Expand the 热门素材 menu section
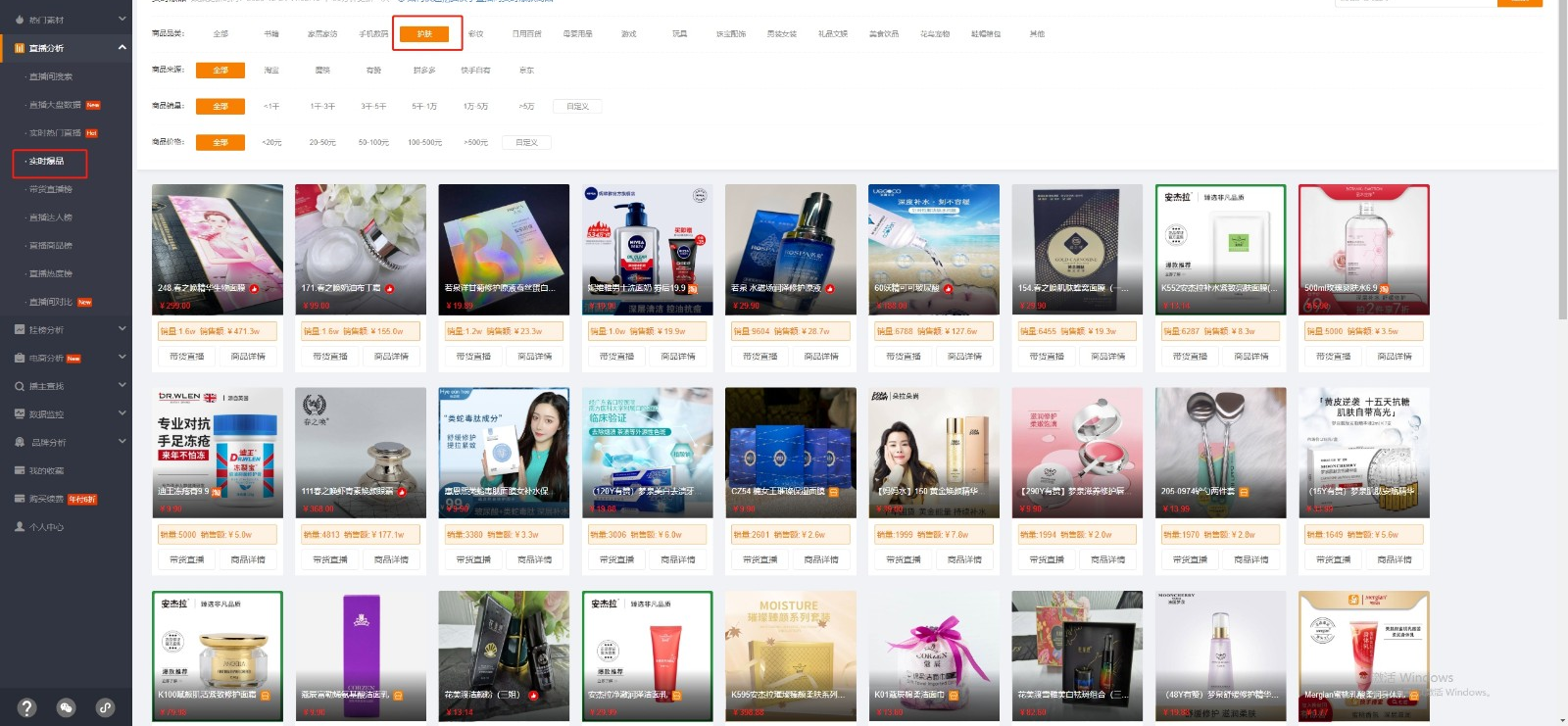This screenshot has width=1568, height=726. [122, 19]
